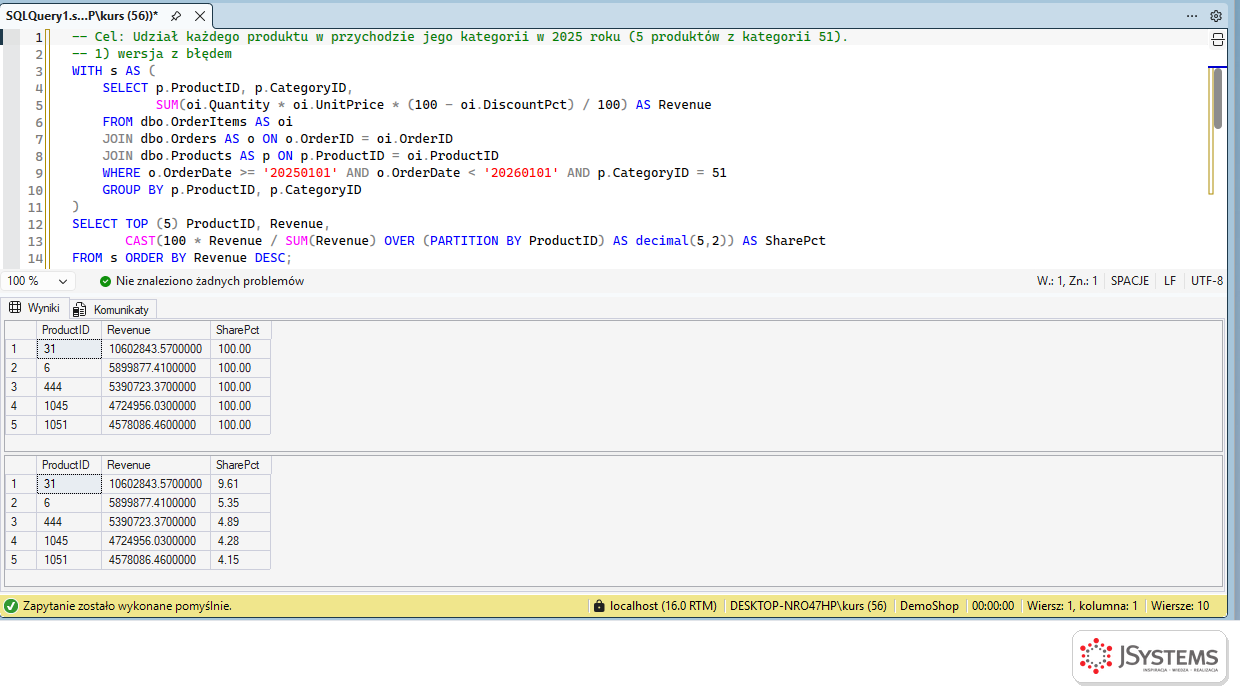Click the 'Wiersz: 1, kolumna: 1' status entry

(1083, 606)
